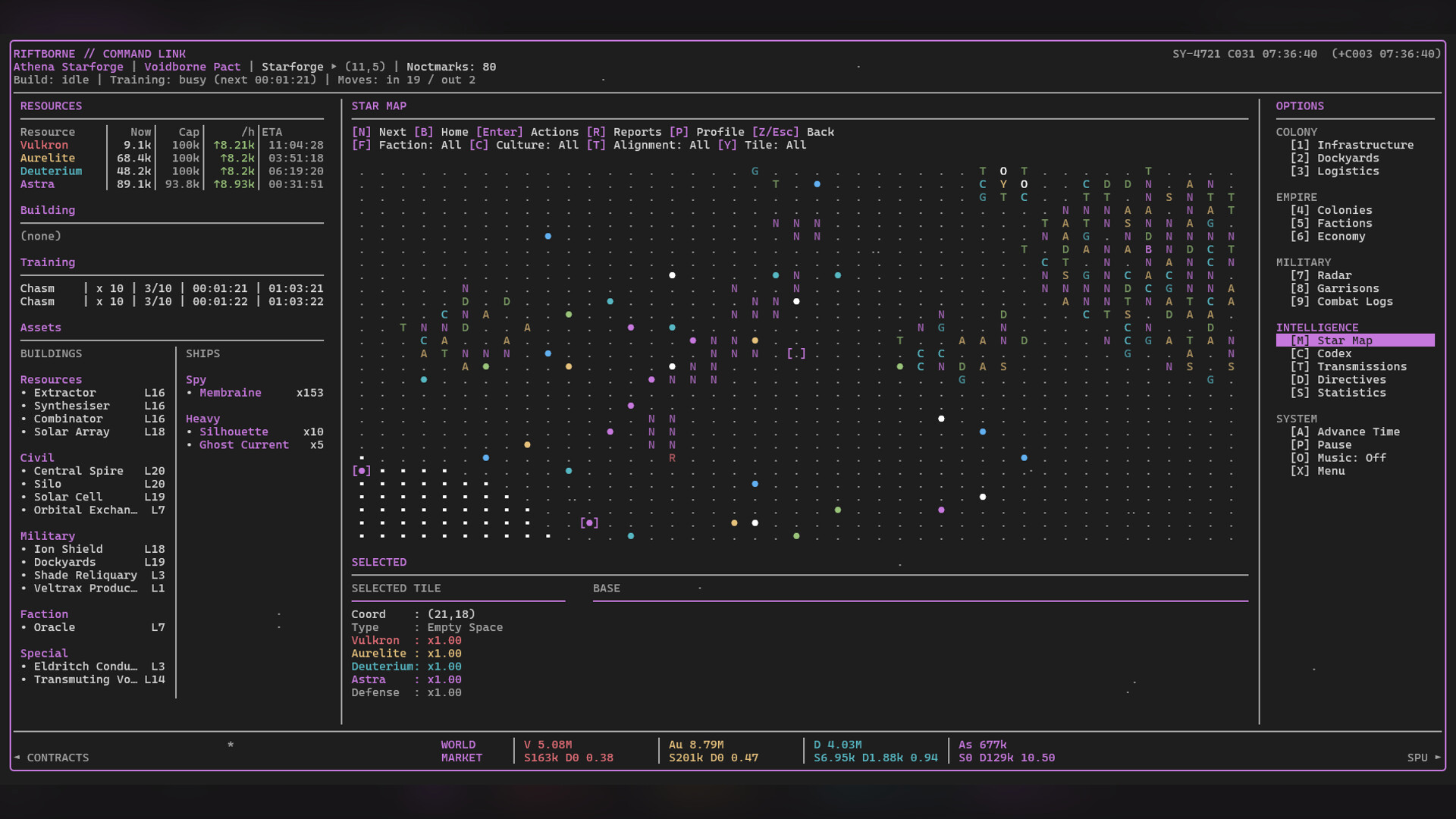Change the Faction: All filter
This screenshot has height=819, width=1456.
tap(406, 145)
